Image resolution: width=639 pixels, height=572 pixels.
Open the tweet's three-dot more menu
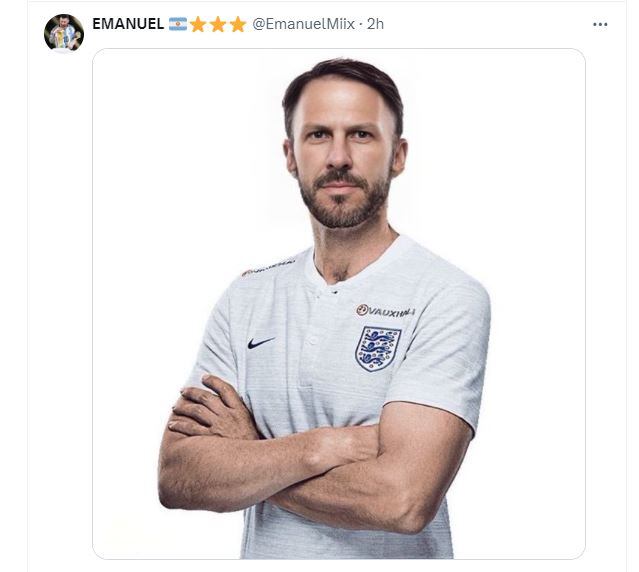[600, 24]
